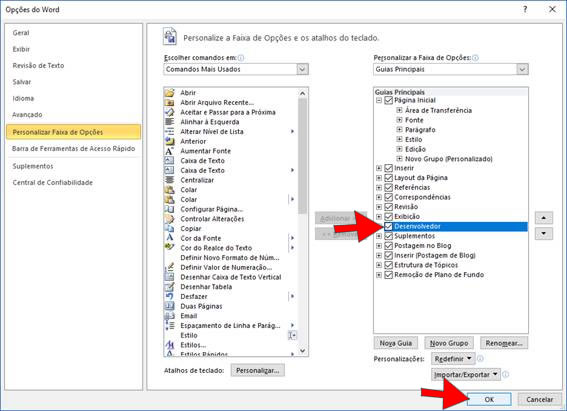Click the Duas Páginas icon
The width and height of the screenshot is (567, 411).
point(169,306)
